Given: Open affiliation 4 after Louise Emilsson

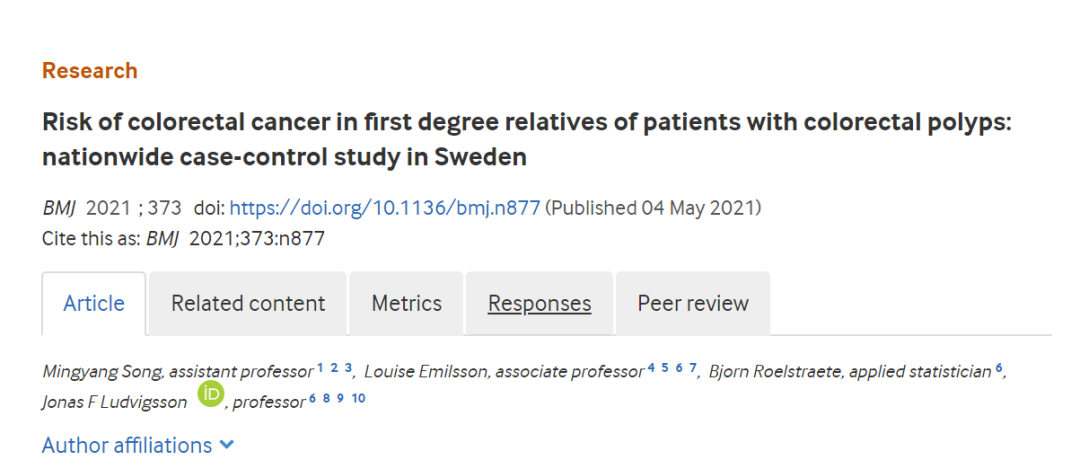Looking at the screenshot, I should (651, 367).
